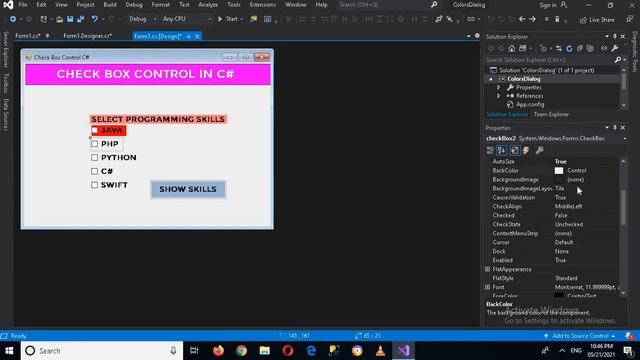This screenshot has height=360, width=640.
Task: Open the checkBox2 object selector dropdown
Action: point(624,139)
